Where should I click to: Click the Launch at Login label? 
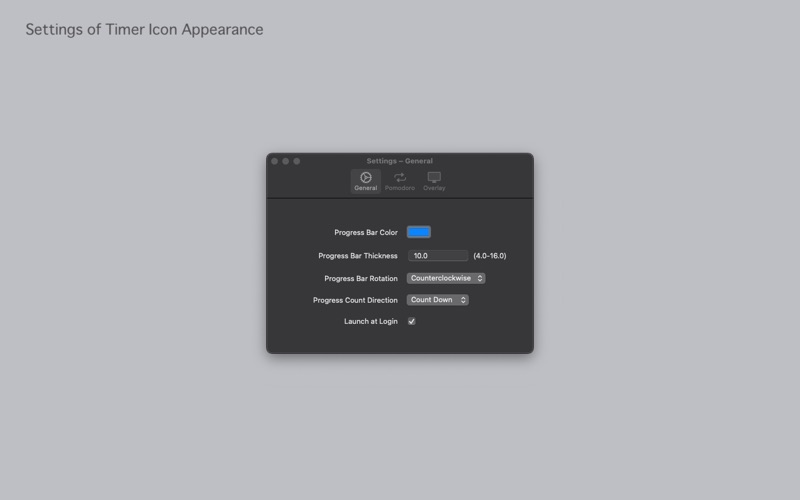(370, 321)
